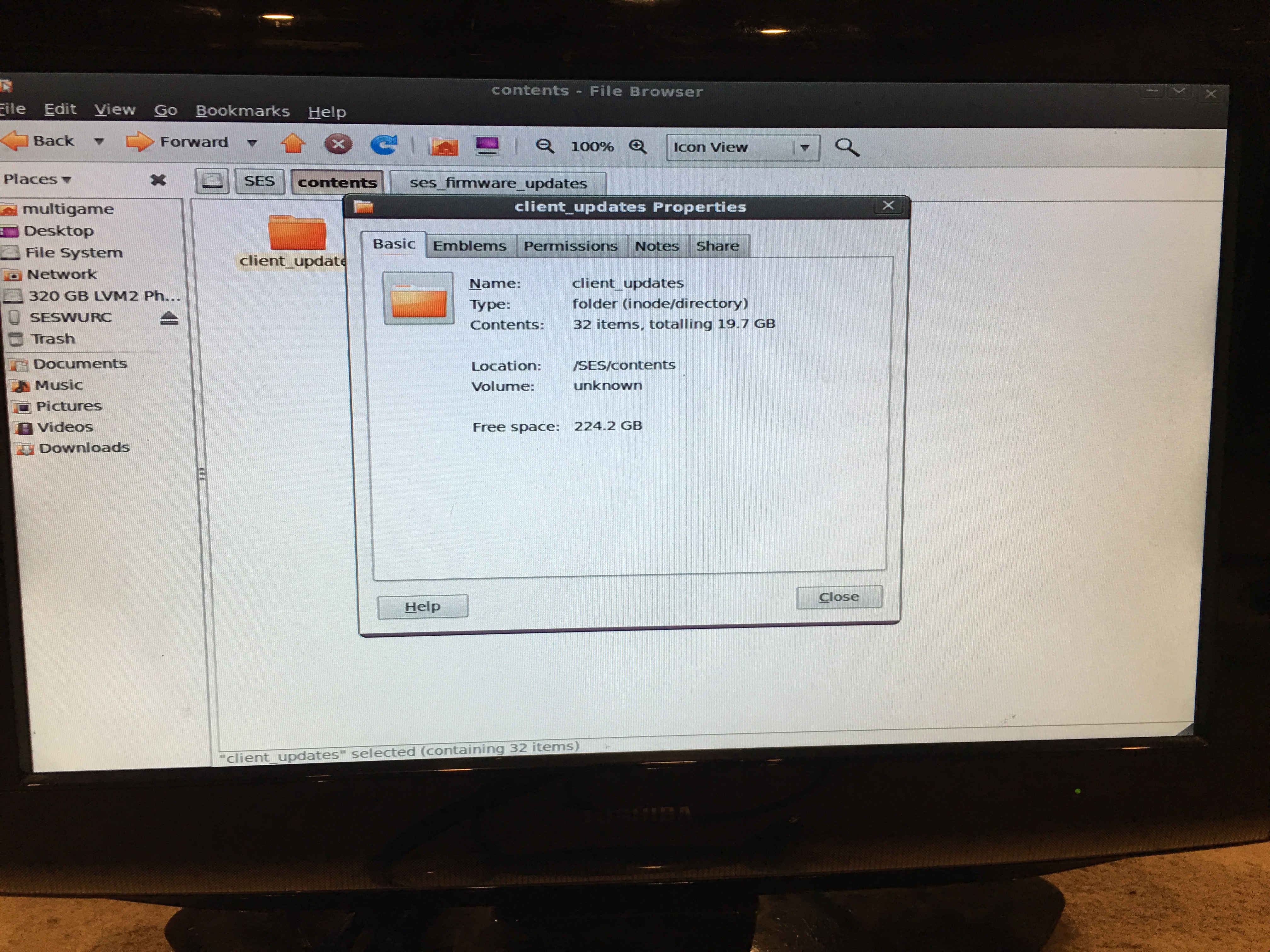Open search with the magnifying glass
Image resolution: width=1270 pixels, height=952 pixels.
click(847, 147)
